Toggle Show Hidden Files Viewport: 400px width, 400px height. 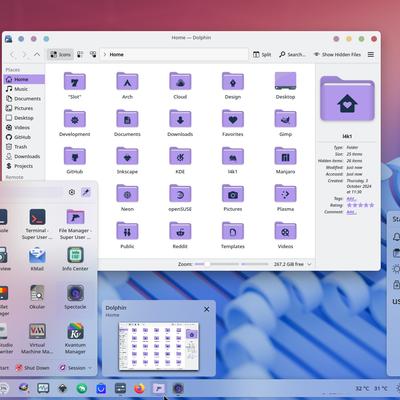[337, 54]
